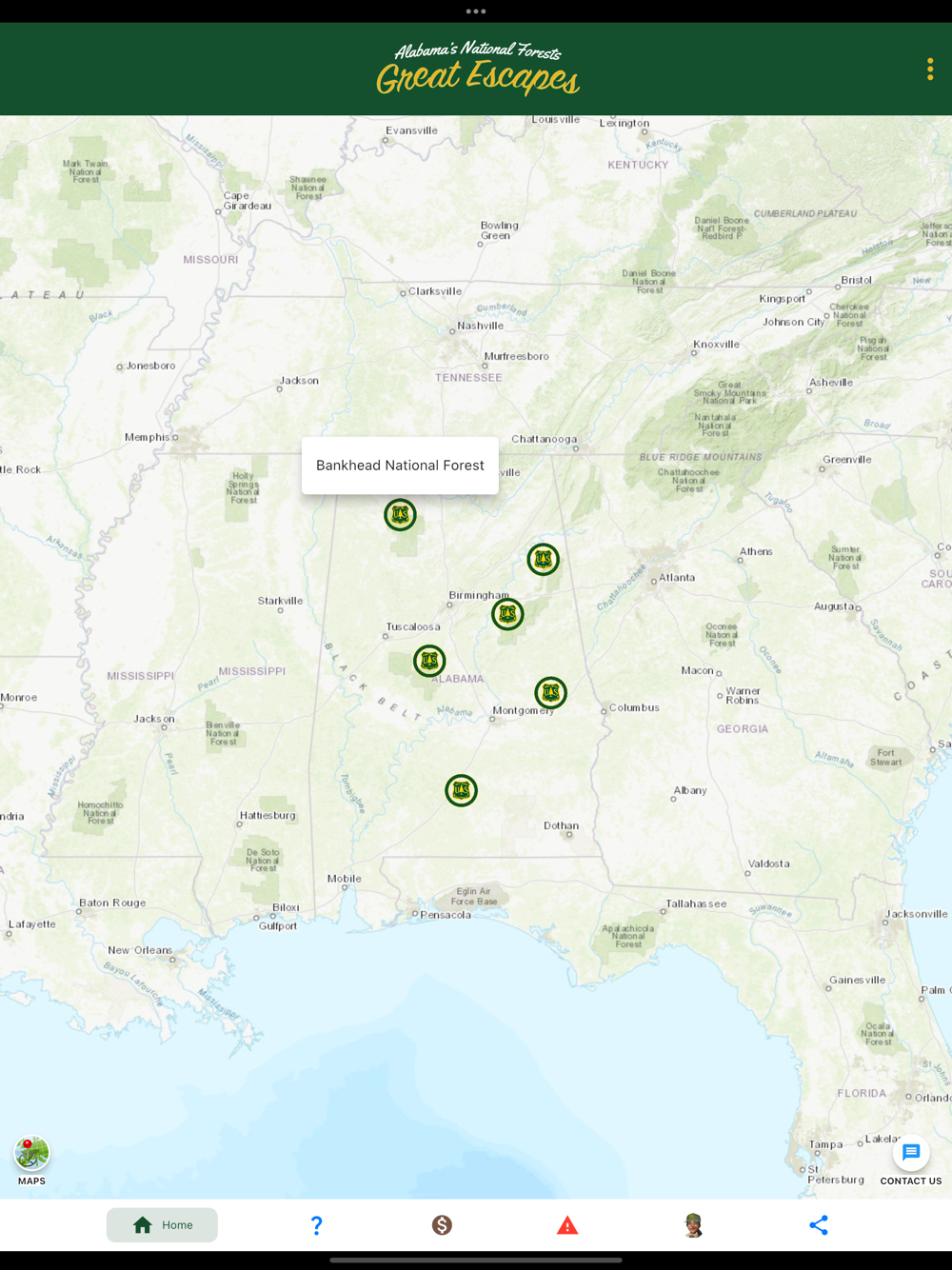
Task: Tap the three-dot multitasking indicator at top
Action: (x=476, y=11)
